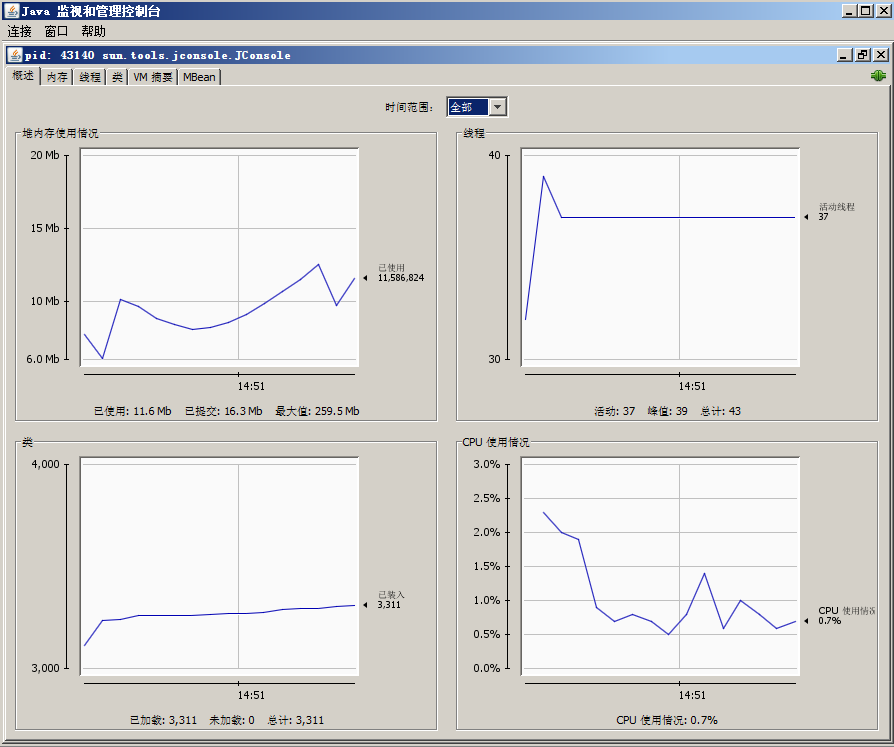Click the Java icon of the pid 43140 window
This screenshot has width=894, height=747.
click(15, 55)
